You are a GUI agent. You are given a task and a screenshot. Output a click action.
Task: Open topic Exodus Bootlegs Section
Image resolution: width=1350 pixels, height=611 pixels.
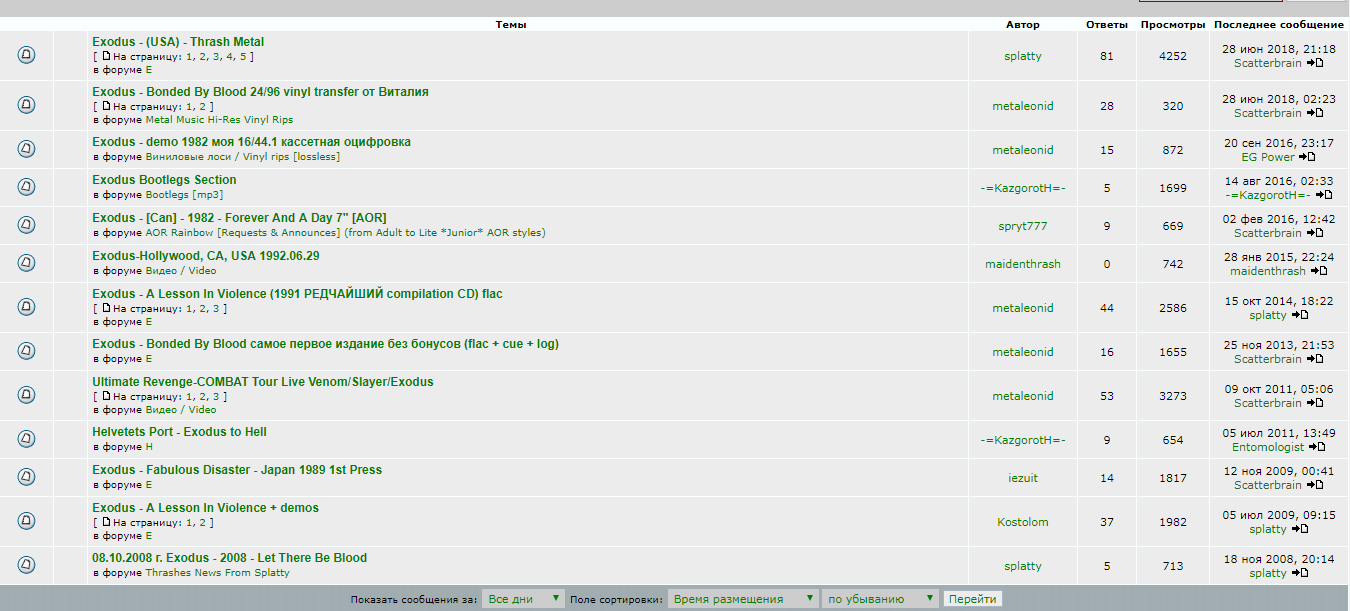[164, 180]
